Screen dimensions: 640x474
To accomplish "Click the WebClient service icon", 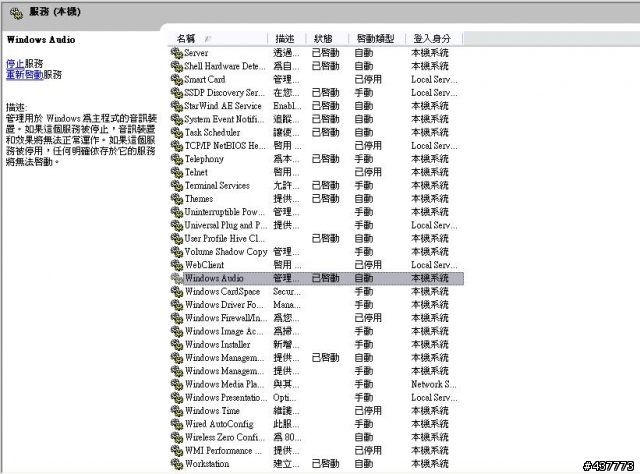I will (x=176, y=265).
